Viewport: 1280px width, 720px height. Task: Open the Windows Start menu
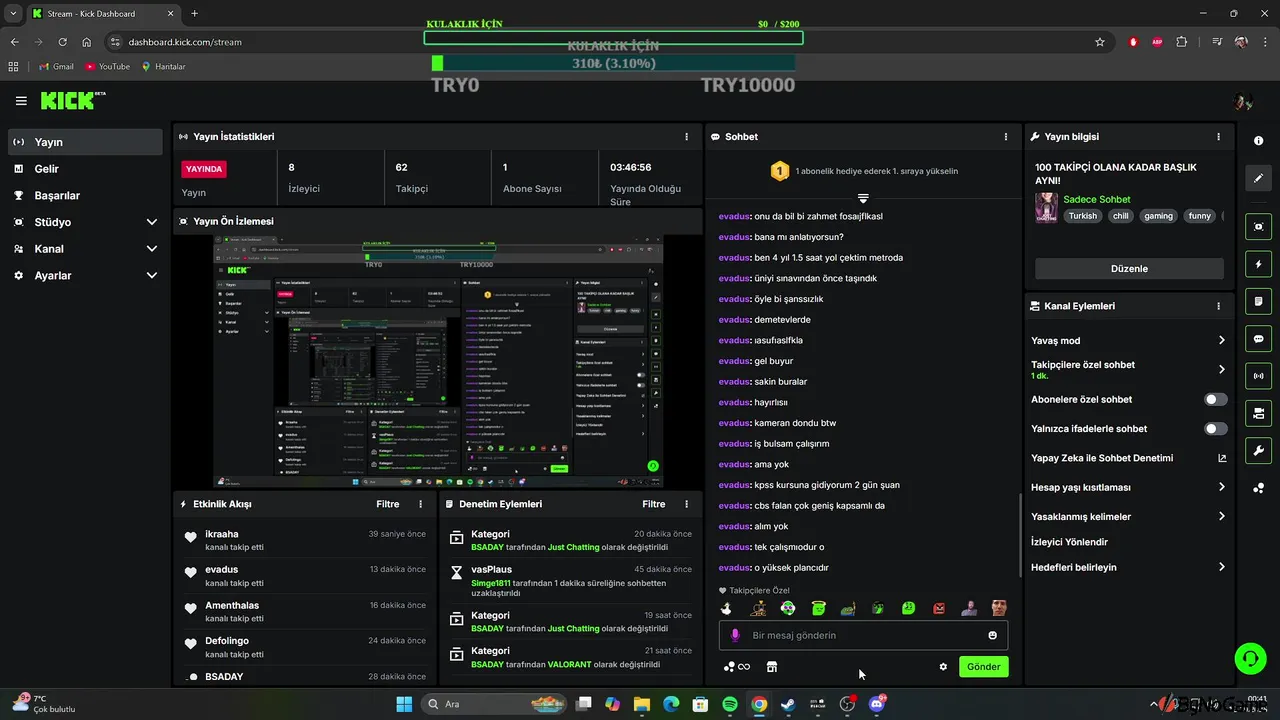point(404,704)
